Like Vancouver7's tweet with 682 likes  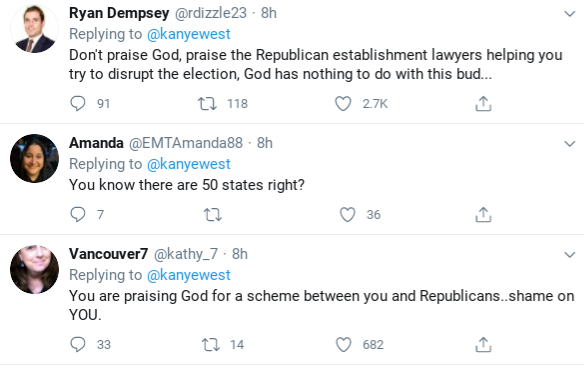(343, 344)
